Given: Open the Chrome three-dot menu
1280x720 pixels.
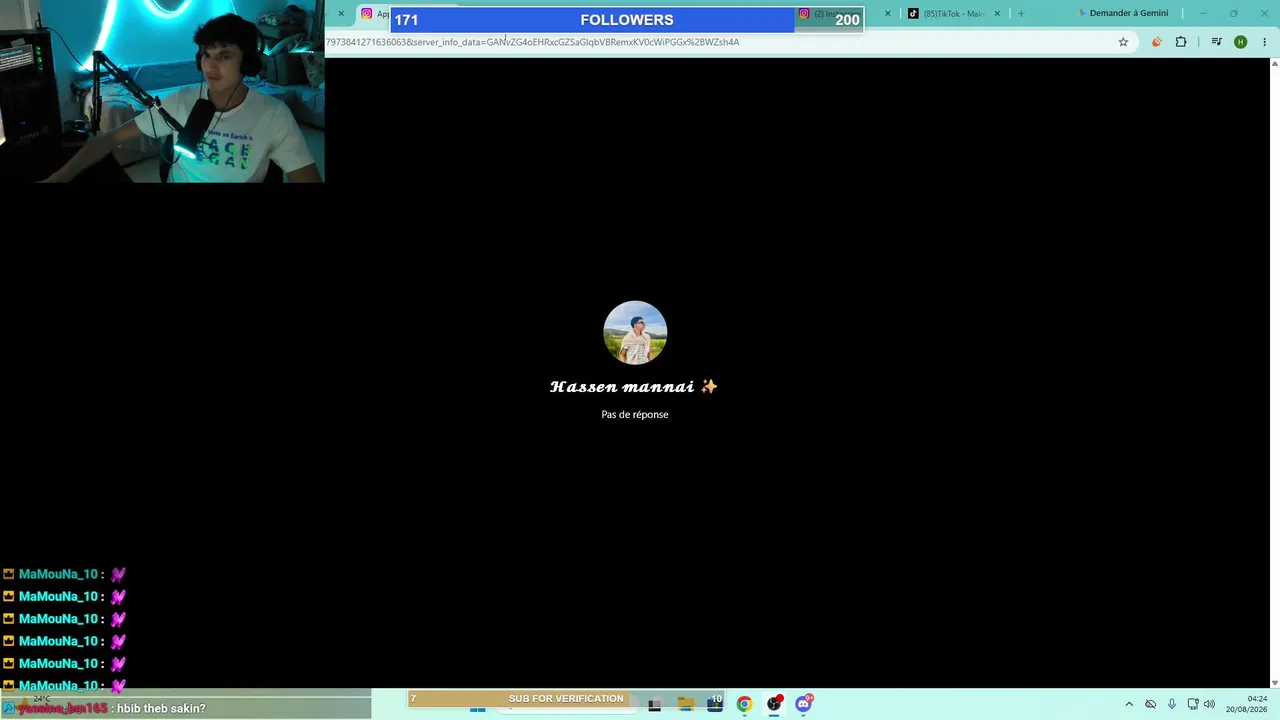Looking at the screenshot, I should tap(1265, 42).
